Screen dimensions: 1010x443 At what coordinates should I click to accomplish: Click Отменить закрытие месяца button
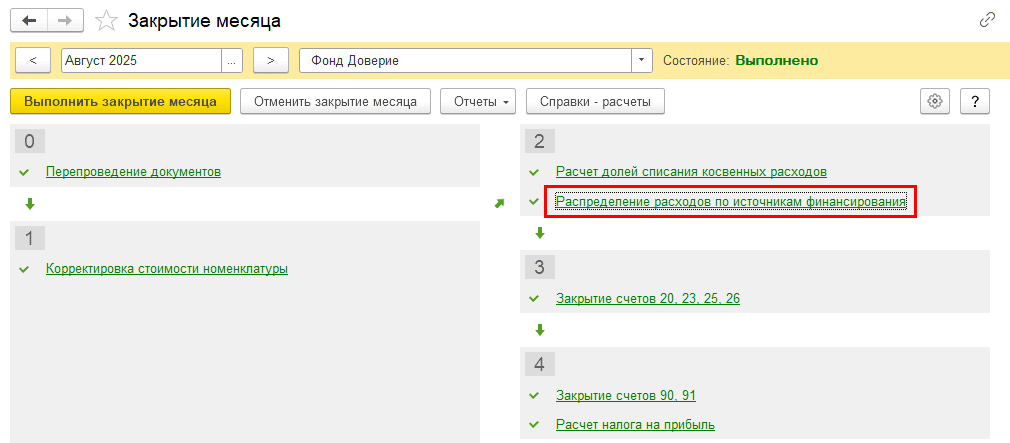pyautogui.click(x=335, y=101)
